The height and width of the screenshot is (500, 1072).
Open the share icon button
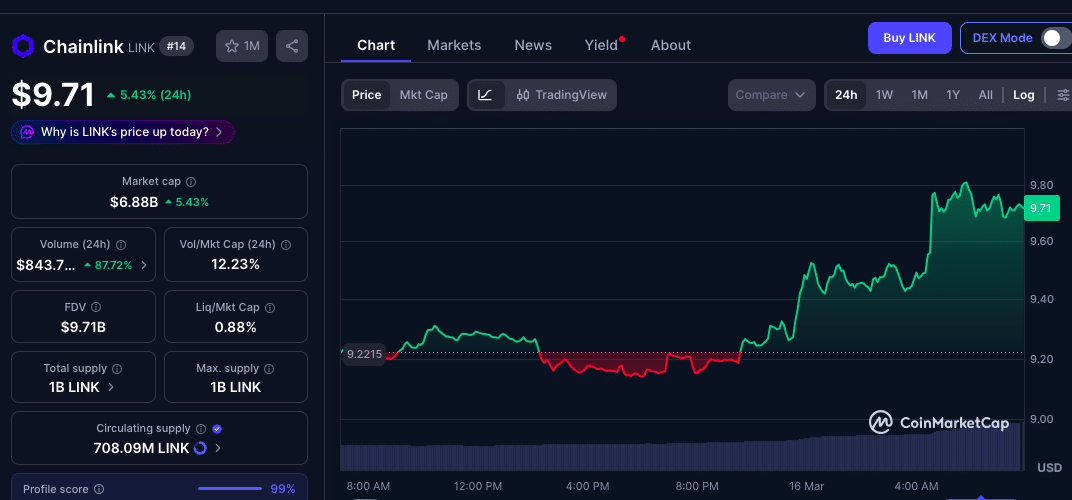coord(292,46)
